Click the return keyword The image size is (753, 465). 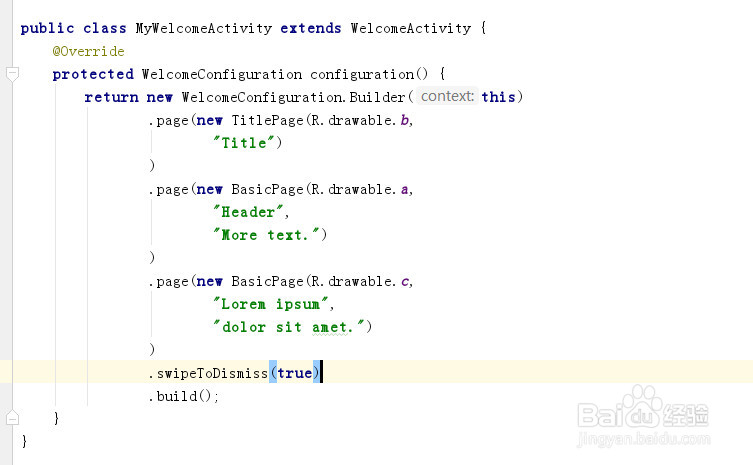pyautogui.click(x=111, y=98)
